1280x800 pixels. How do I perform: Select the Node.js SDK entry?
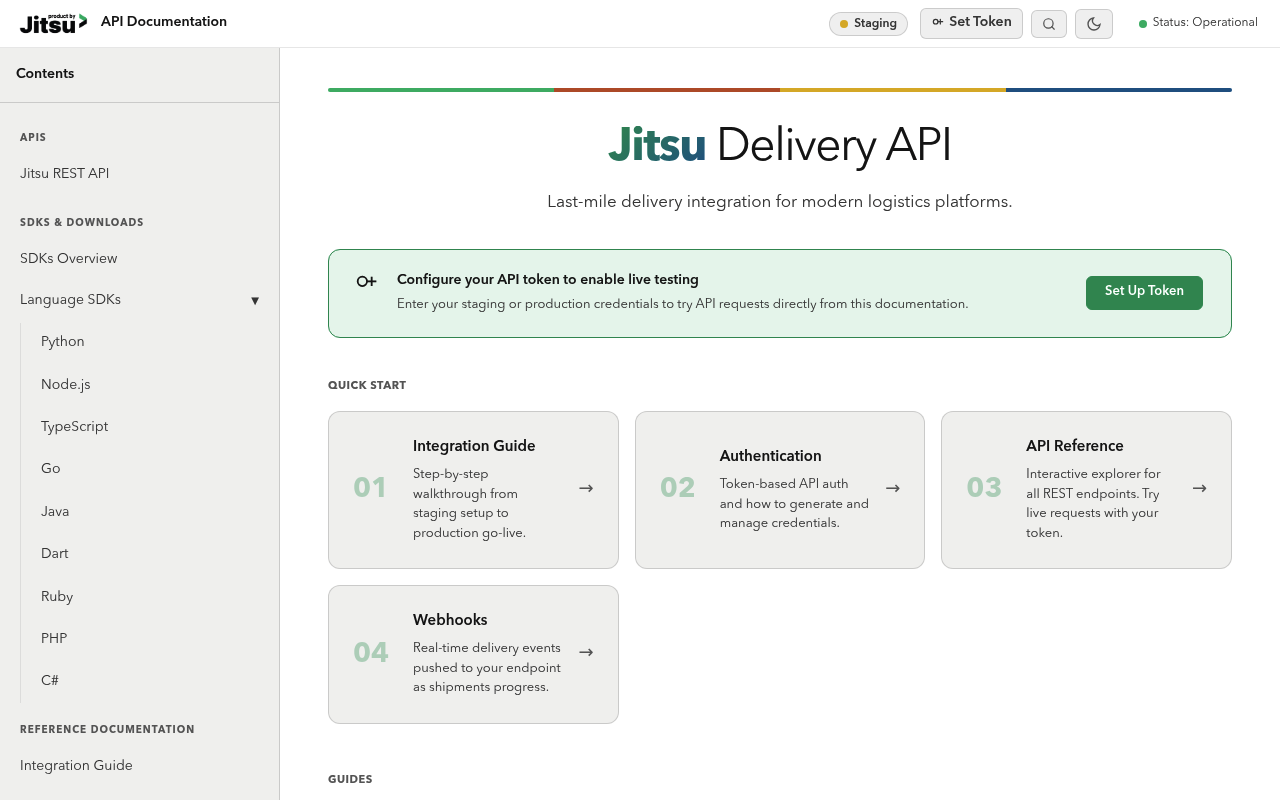(x=66, y=385)
